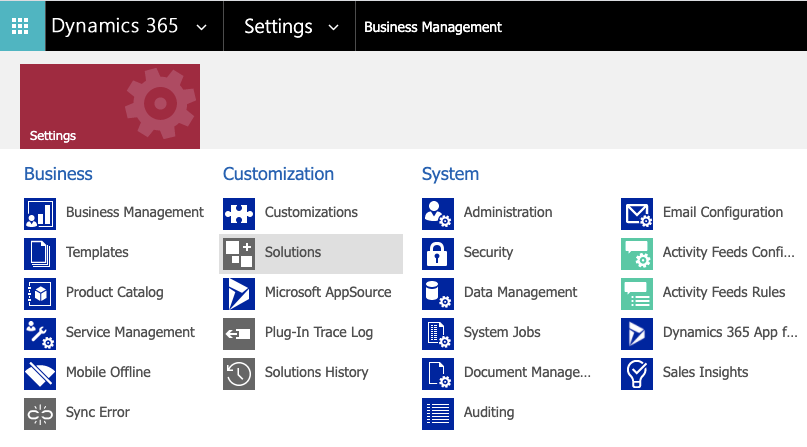The width and height of the screenshot is (807, 447).
Task: Click the Email Configuration envelope icon
Action: coord(637,214)
